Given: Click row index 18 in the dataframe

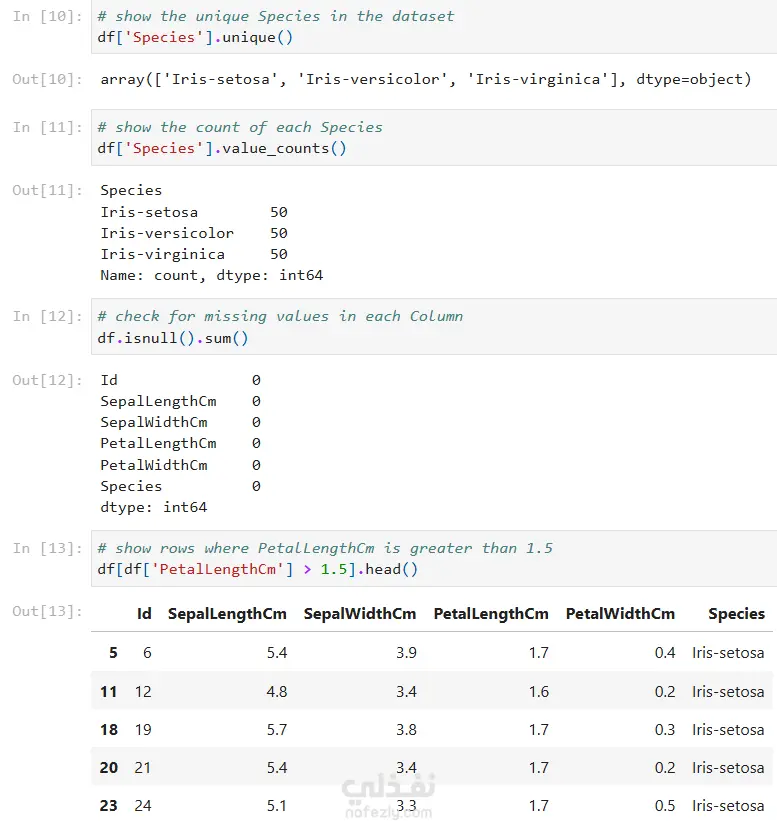Looking at the screenshot, I should 109,730.
